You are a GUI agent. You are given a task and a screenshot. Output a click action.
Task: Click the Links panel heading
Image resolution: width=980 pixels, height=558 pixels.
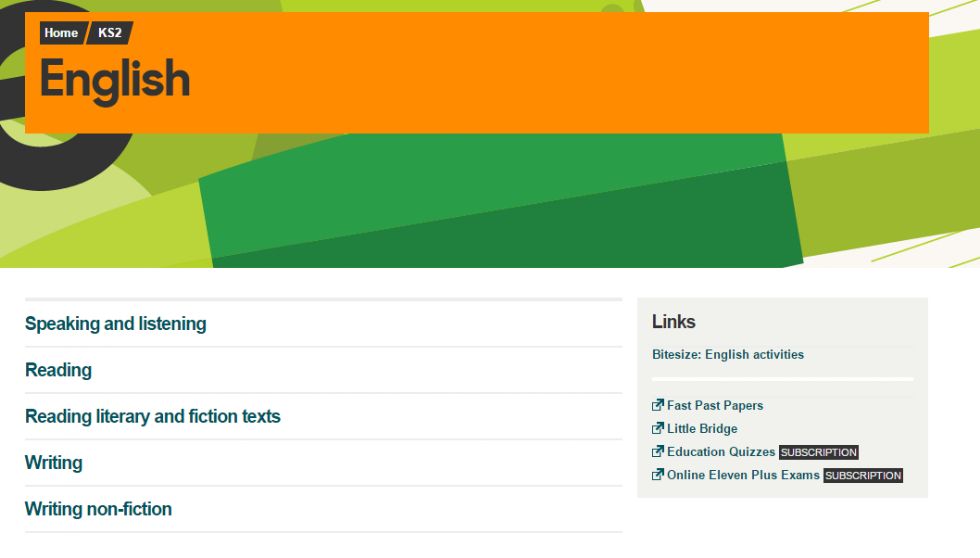pyautogui.click(x=674, y=321)
